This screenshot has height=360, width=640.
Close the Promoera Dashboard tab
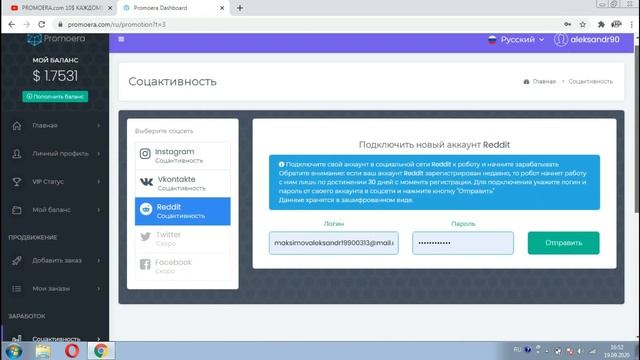(x=222, y=8)
